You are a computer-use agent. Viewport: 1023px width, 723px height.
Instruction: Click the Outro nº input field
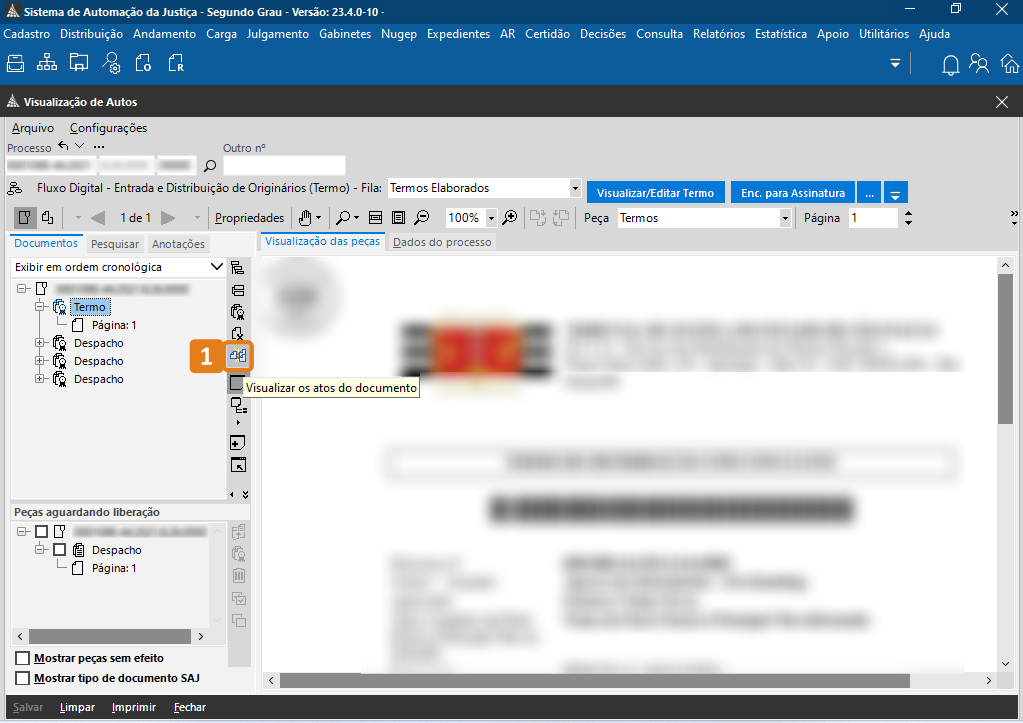(x=284, y=166)
